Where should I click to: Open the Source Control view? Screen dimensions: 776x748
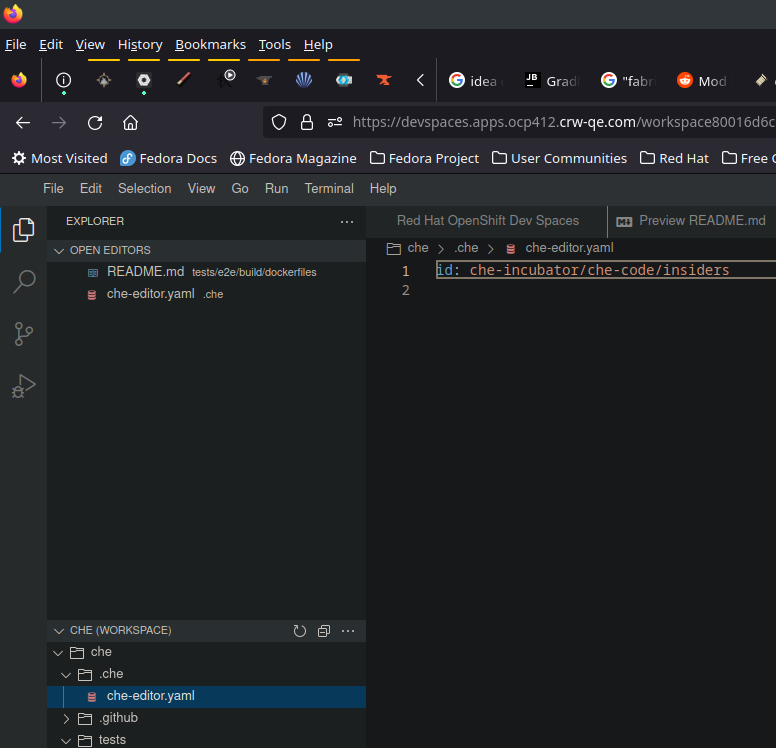(x=23, y=334)
